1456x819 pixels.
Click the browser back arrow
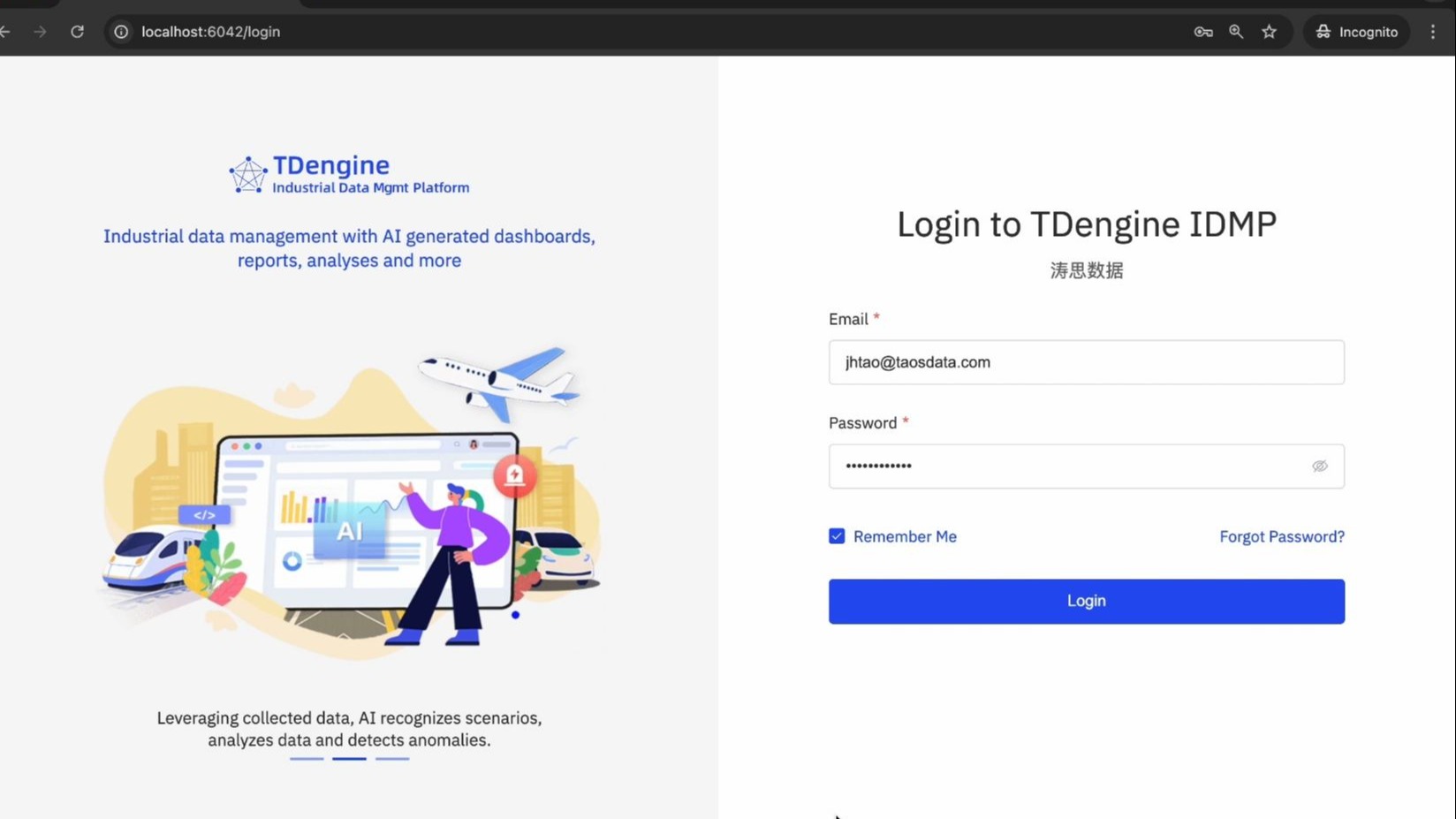pyautogui.click(x=5, y=32)
